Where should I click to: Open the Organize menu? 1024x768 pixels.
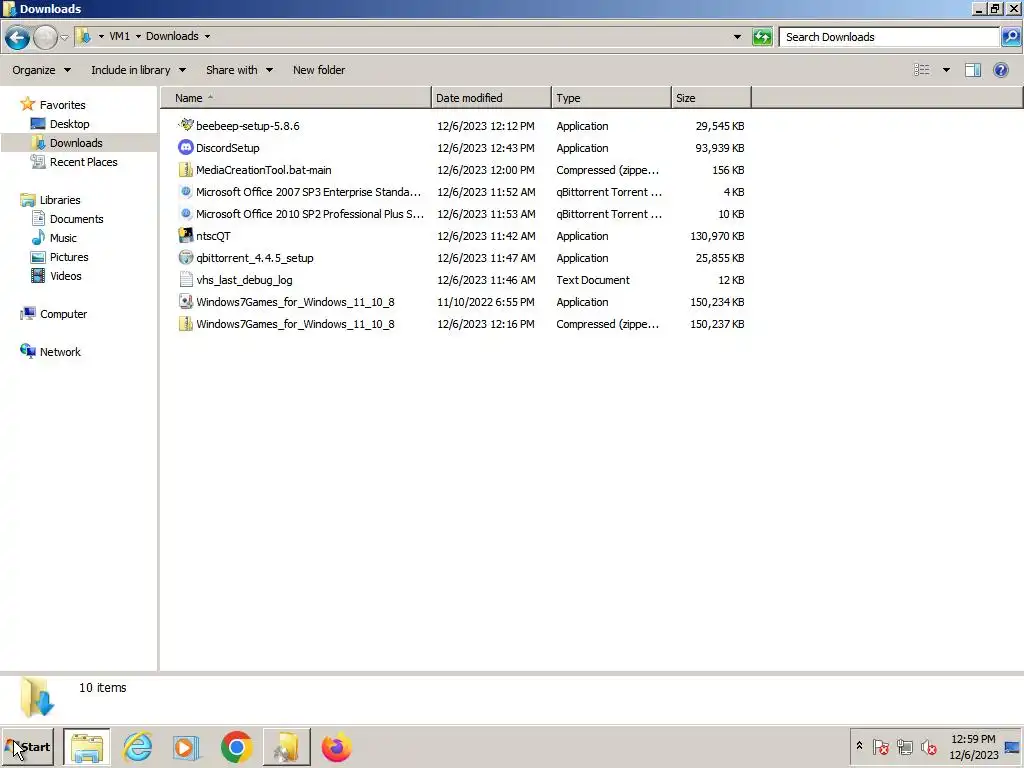tap(41, 70)
